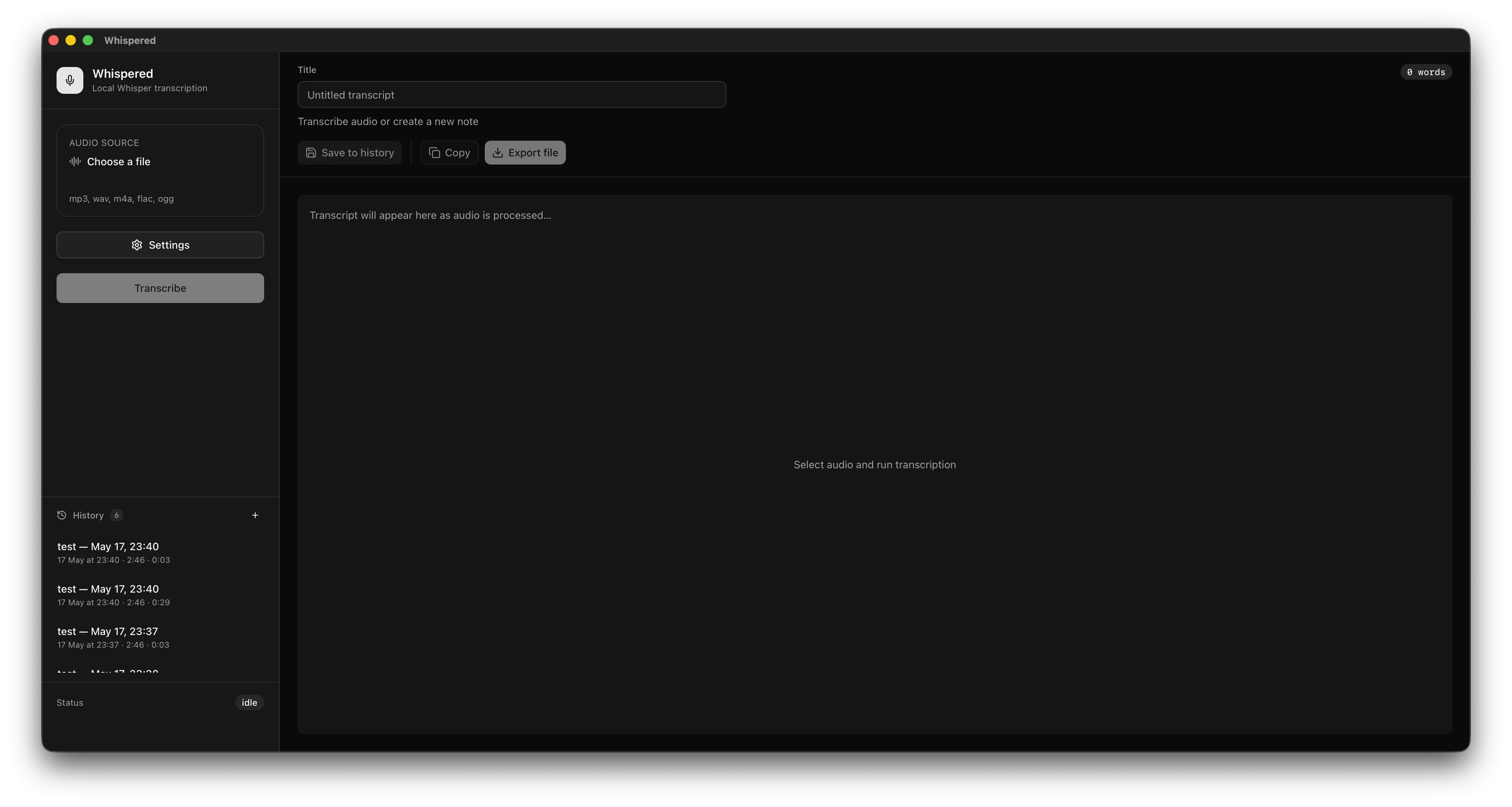This screenshot has width=1512, height=807.
Task: Add a new note with plus icon
Action: [x=255, y=515]
